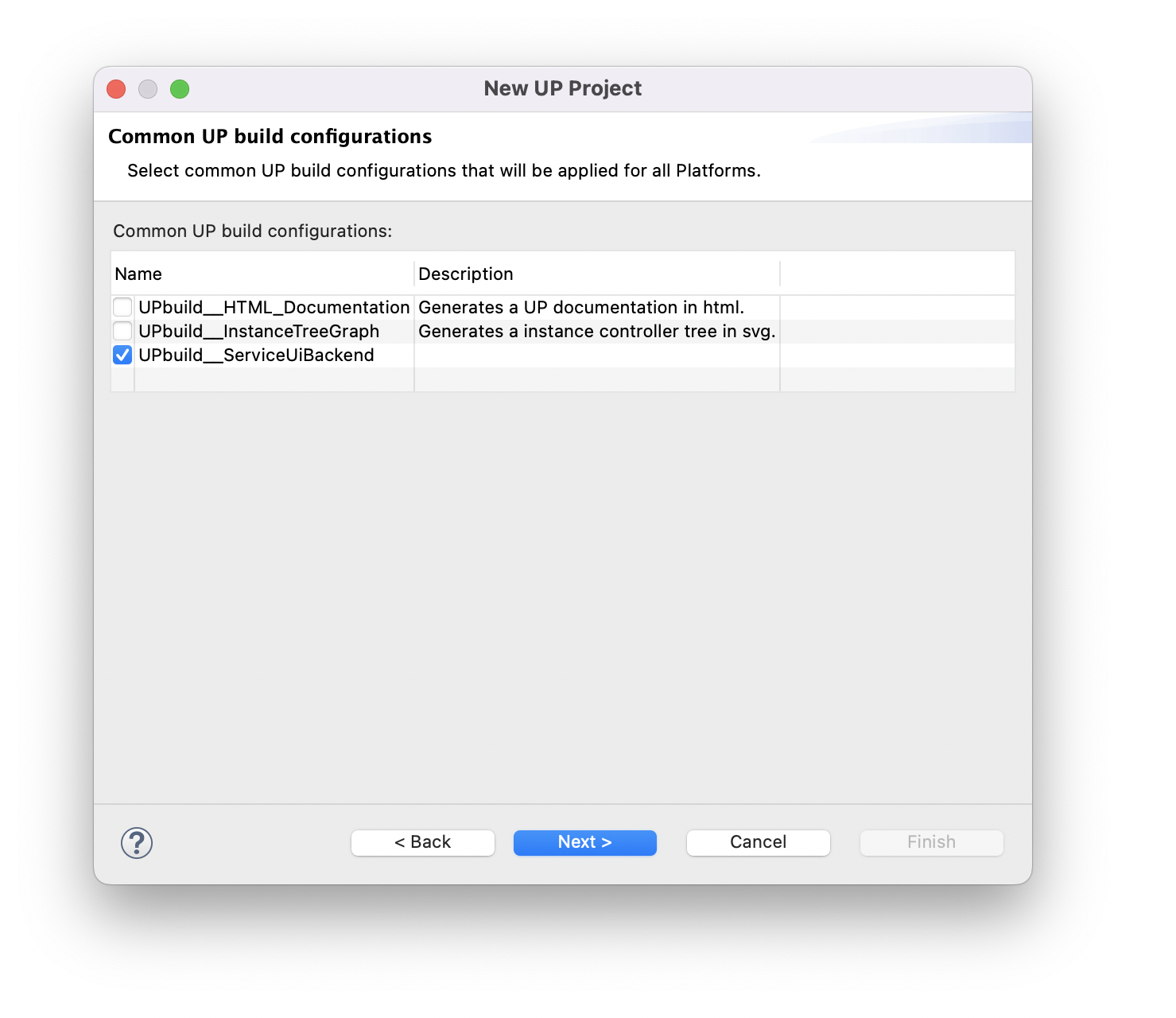Click the instance controller tree description cell
The width and height of the screenshot is (1176, 1018).
coord(596,332)
